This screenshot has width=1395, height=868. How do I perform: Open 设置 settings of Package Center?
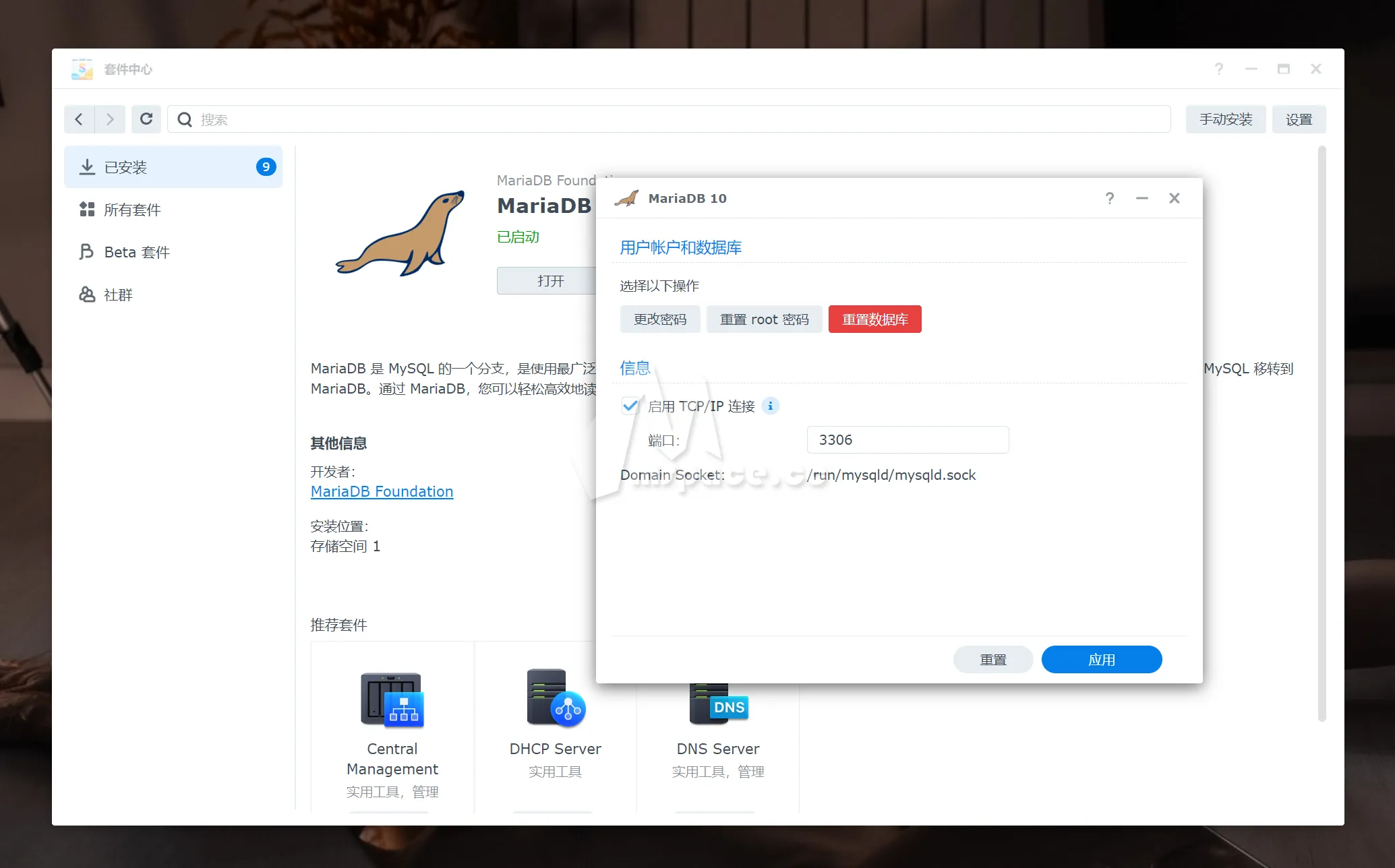click(x=1299, y=119)
